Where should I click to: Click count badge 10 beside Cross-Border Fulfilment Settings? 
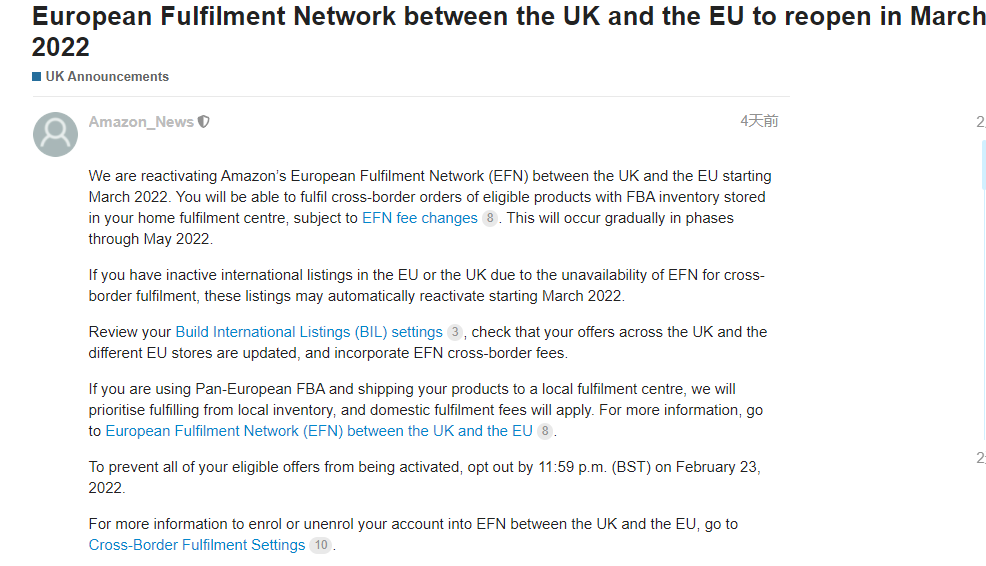320,545
